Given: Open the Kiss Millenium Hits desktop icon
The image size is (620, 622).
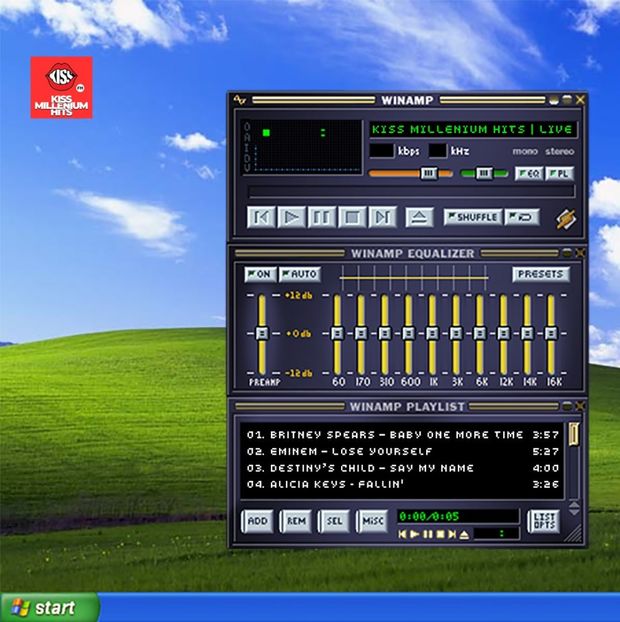Looking at the screenshot, I should 61,87.
